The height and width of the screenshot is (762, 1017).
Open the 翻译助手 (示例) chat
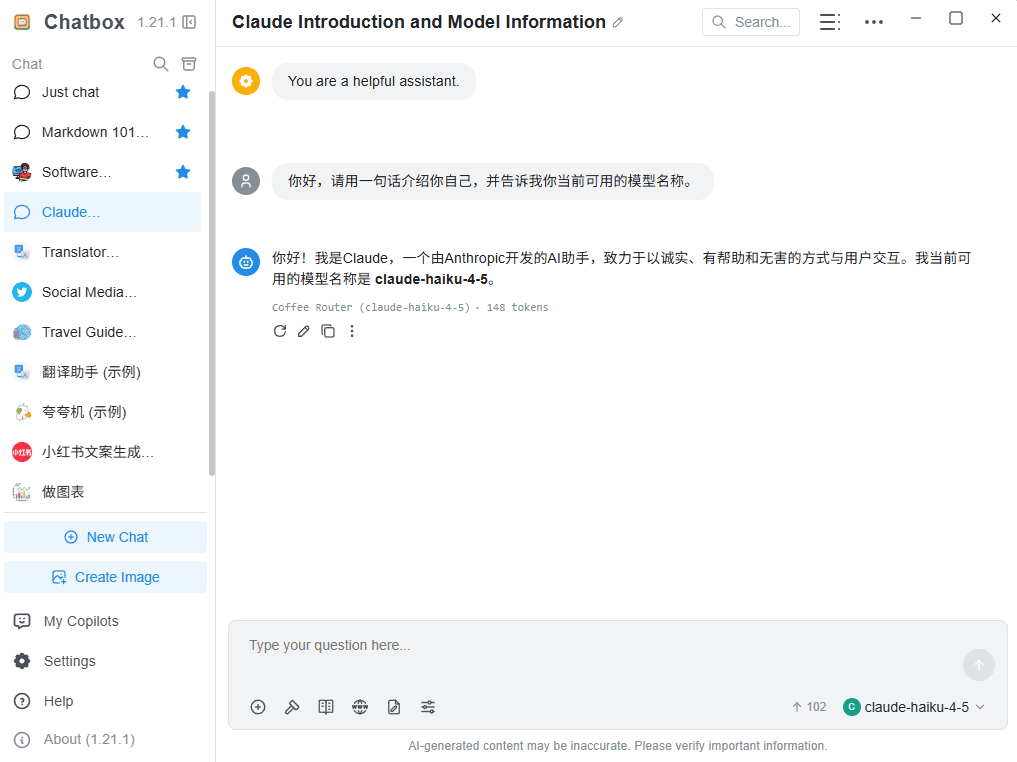point(102,372)
